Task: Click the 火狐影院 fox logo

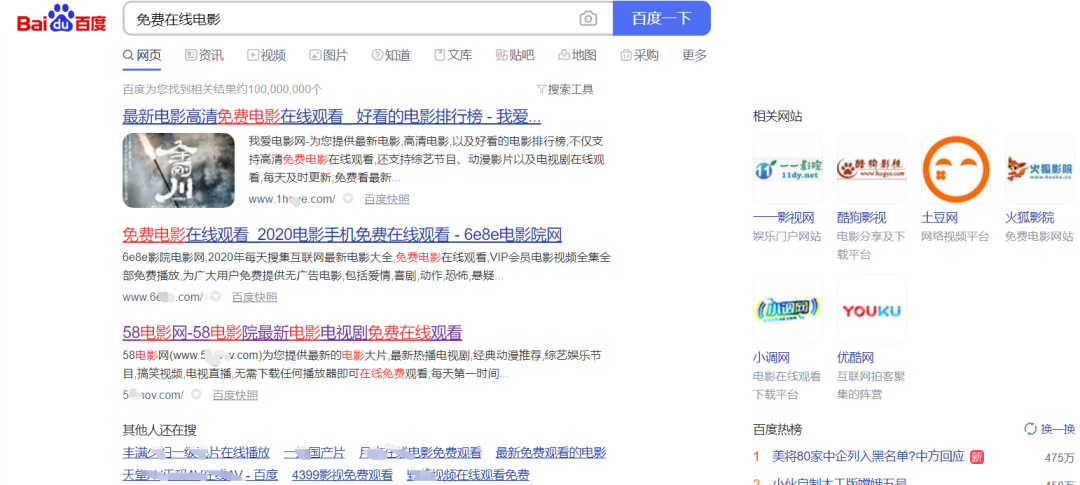Action: point(1039,169)
